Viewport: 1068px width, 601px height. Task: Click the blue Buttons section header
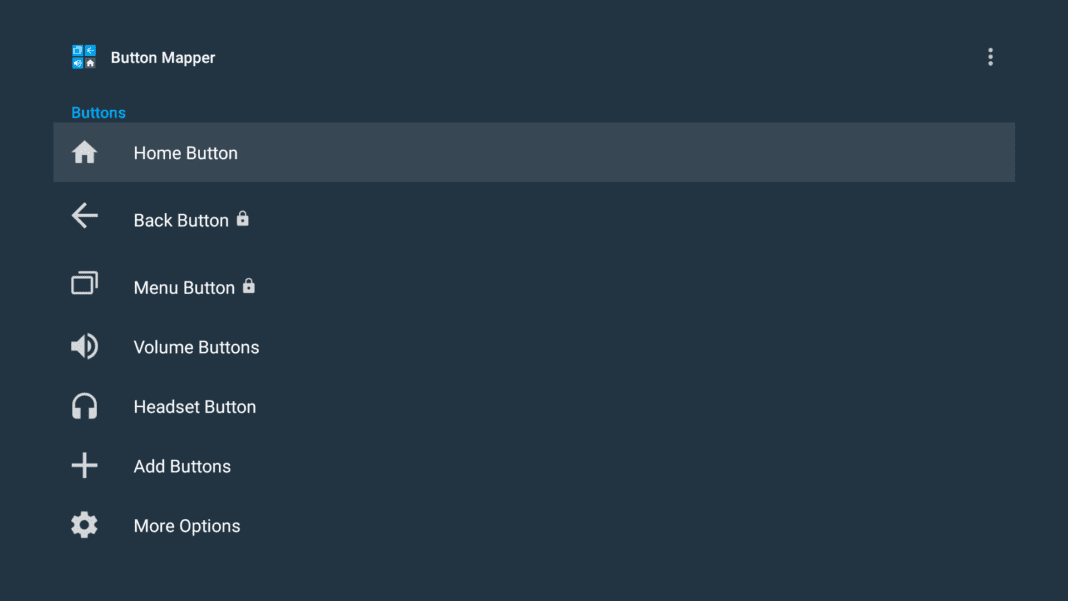98,113
